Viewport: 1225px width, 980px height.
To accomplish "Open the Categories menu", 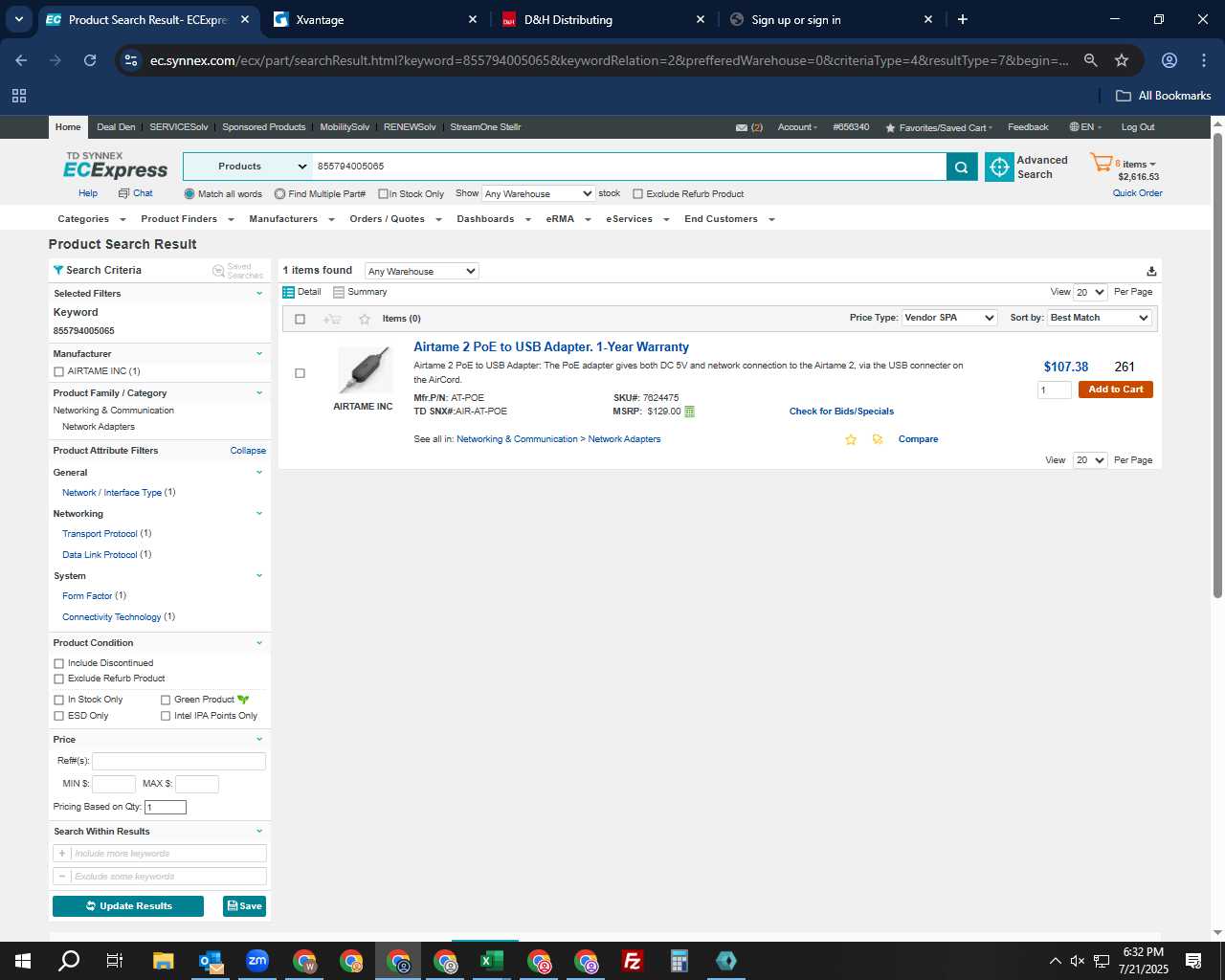I will tap(91, 219).
